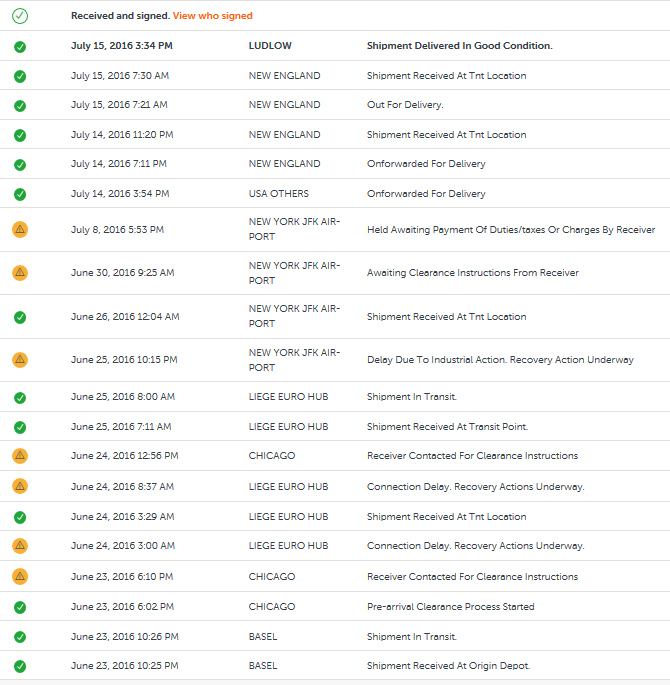Click green check for "Shipment Received At Origin Depot"
This screenshot has width=670, height=685.
(20, 666)
